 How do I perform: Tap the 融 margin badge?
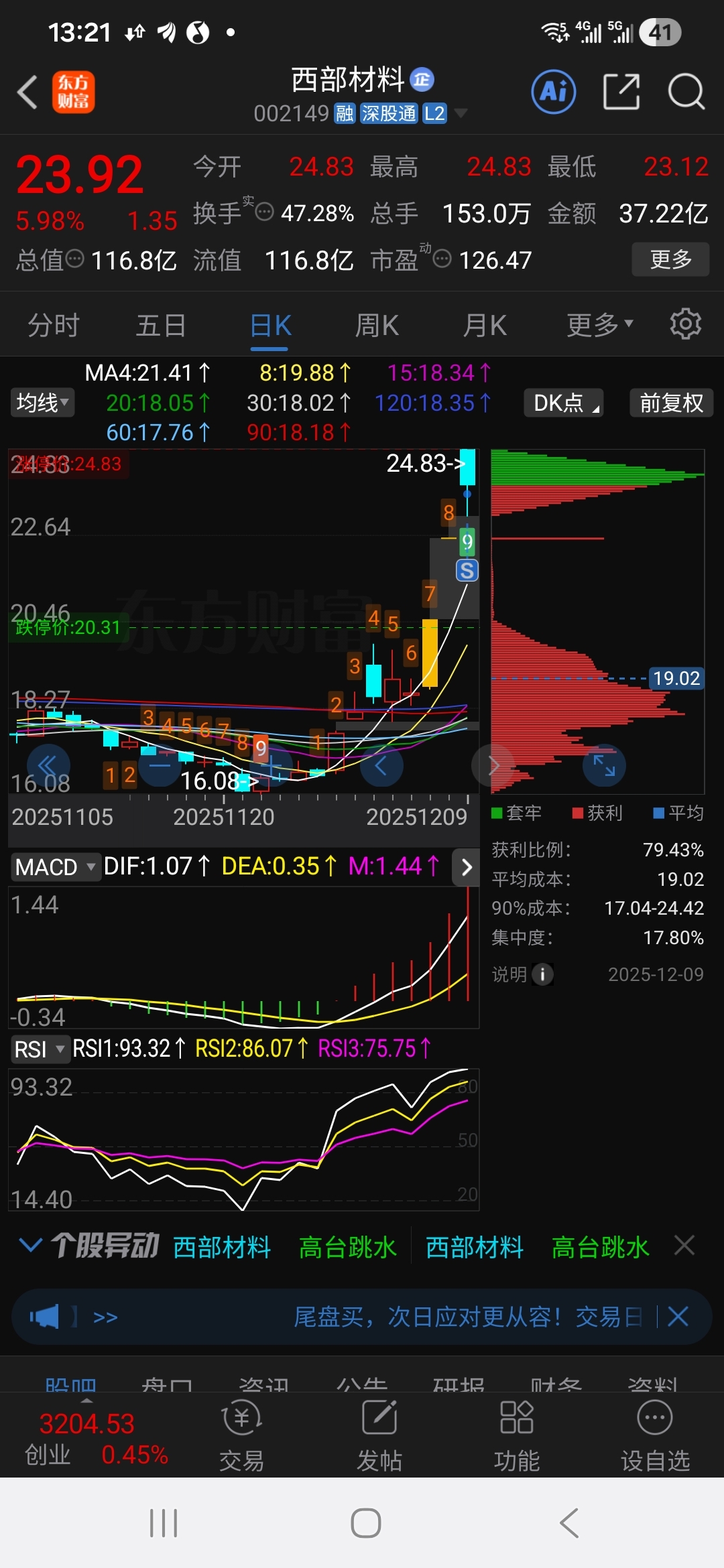(x=345, y=113)
